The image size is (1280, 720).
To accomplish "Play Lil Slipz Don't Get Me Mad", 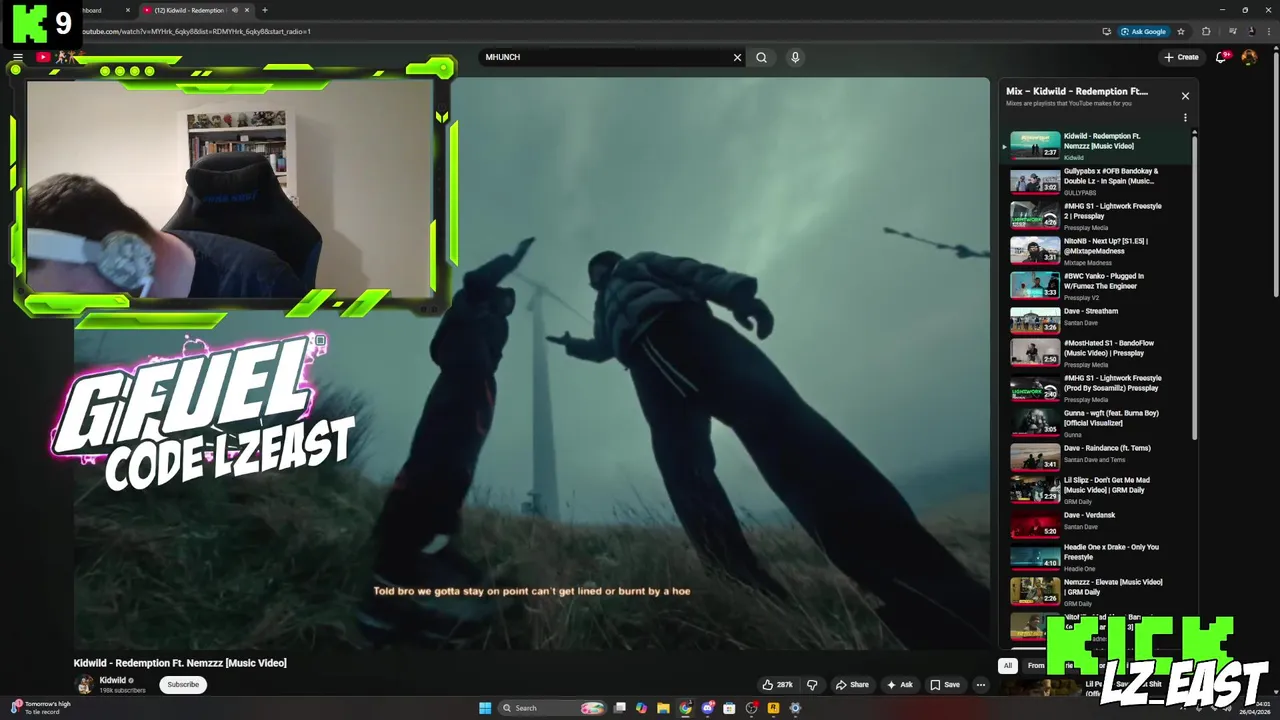I will 1097,490.
